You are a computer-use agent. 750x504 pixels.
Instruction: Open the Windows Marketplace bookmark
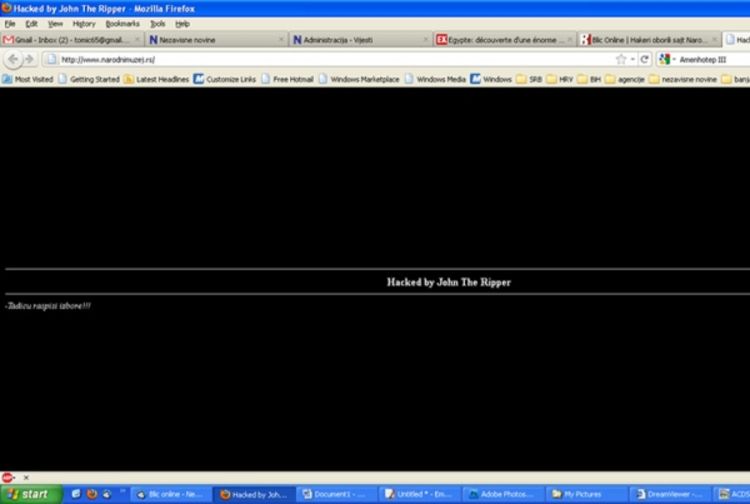click(359, 79)
